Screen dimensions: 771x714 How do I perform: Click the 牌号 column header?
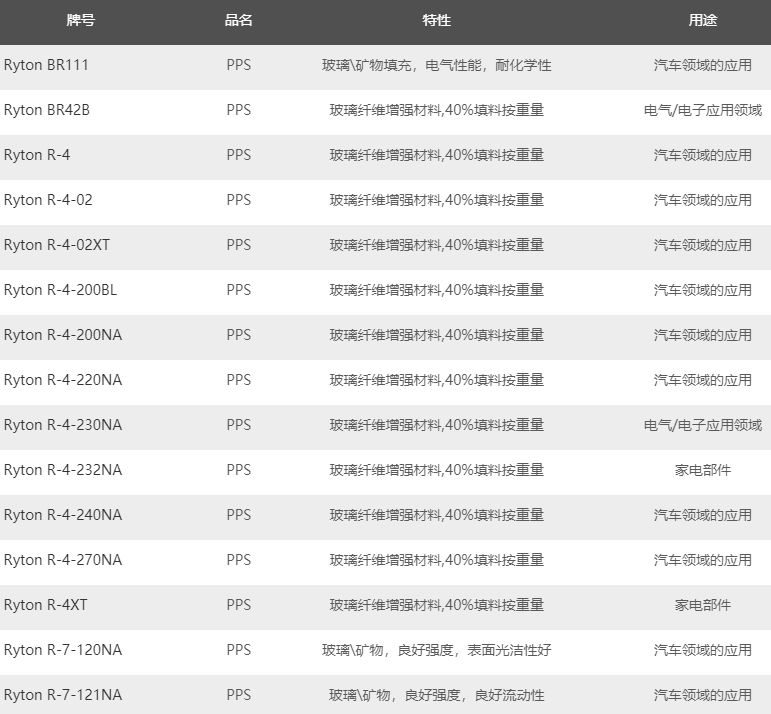(80, 20)
